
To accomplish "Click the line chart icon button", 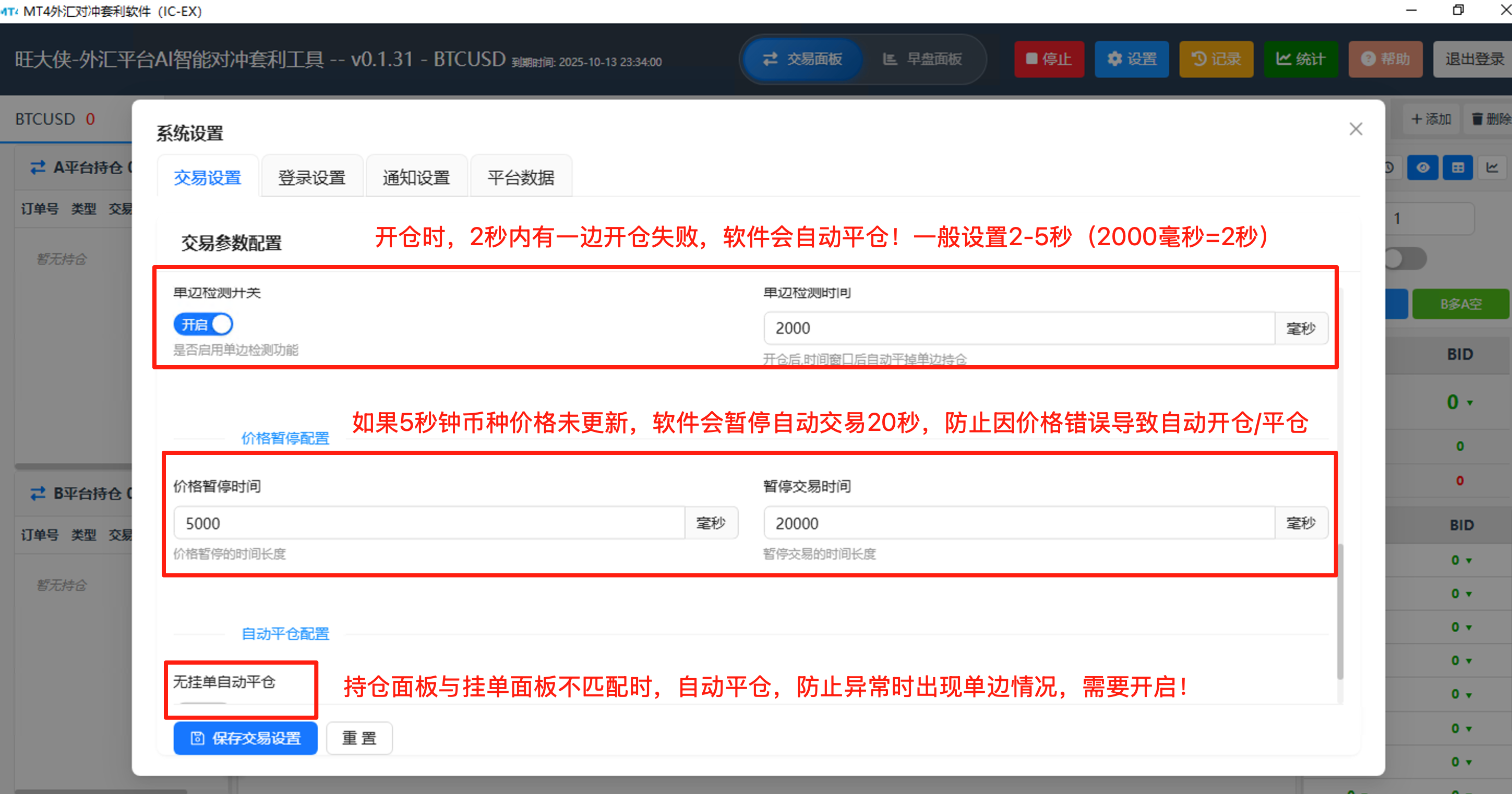I will tap(1492, 168).
